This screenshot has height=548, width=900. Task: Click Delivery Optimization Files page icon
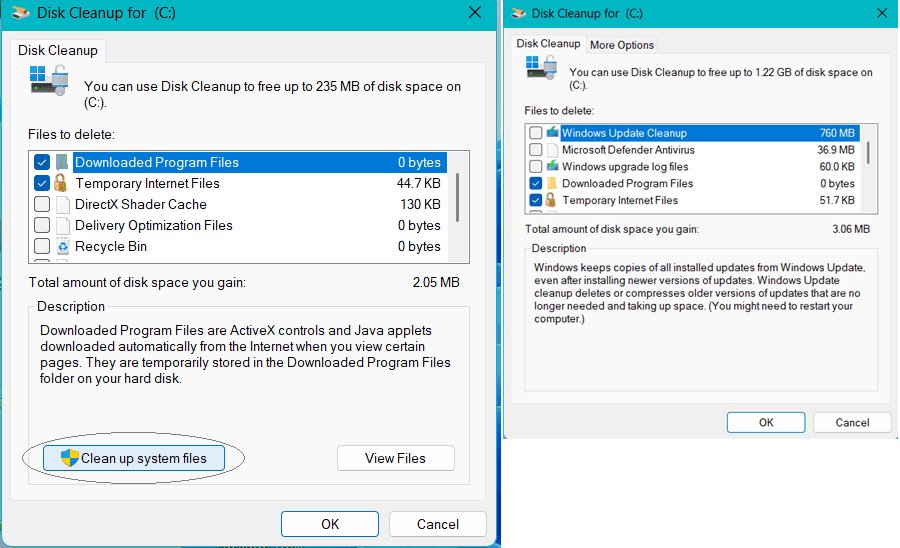63,226
